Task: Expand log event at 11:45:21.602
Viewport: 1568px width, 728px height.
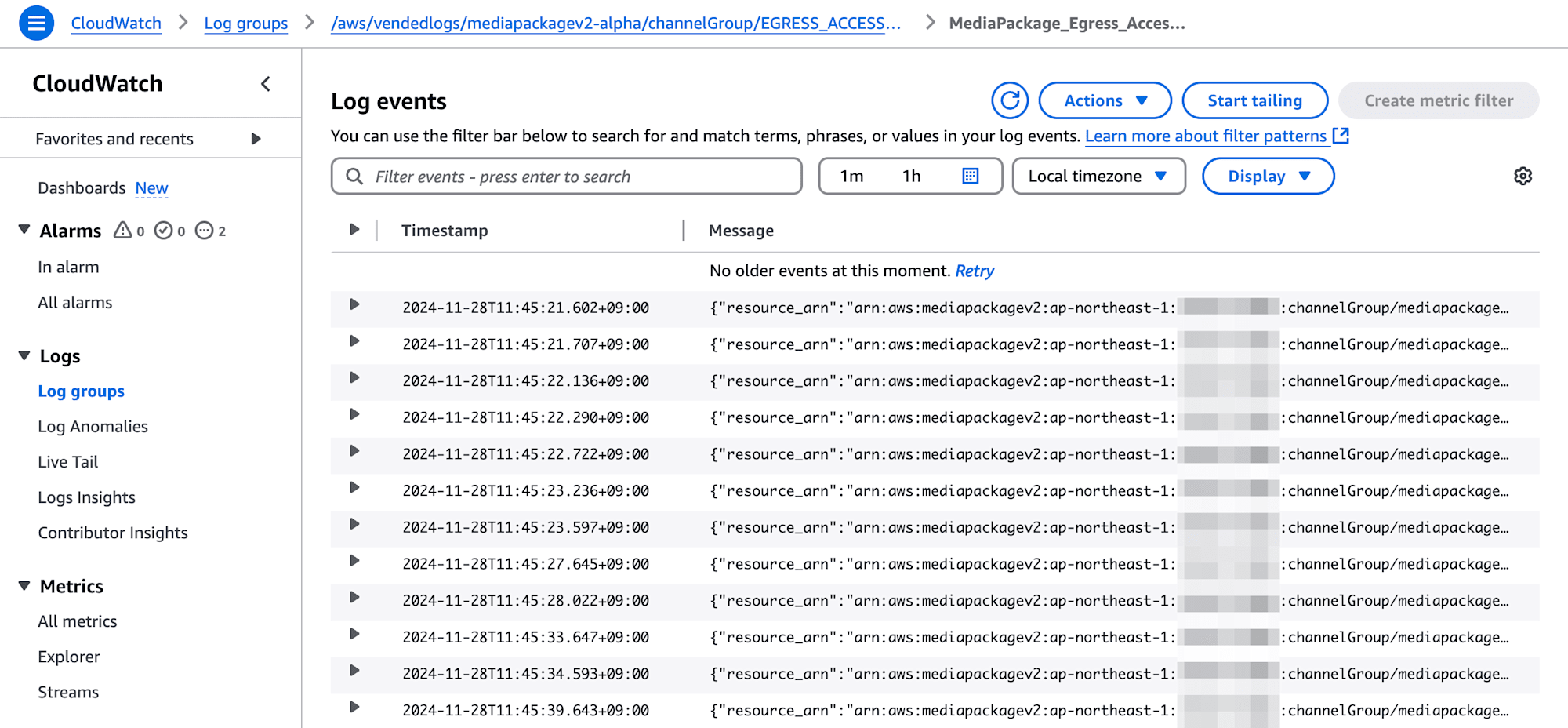Action: [354, 304]
